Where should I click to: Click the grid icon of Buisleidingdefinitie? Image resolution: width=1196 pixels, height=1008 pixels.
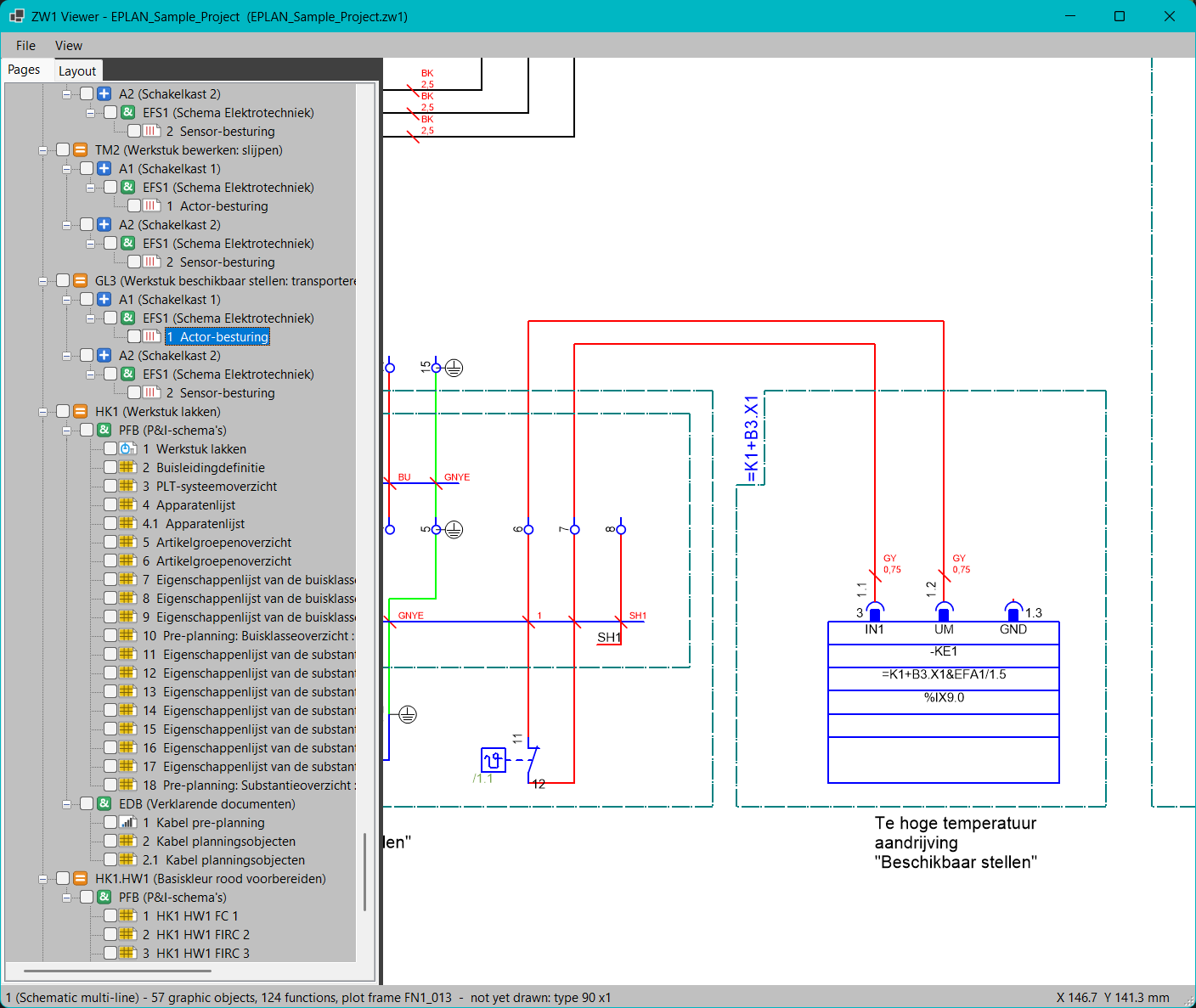pos(128,468)
